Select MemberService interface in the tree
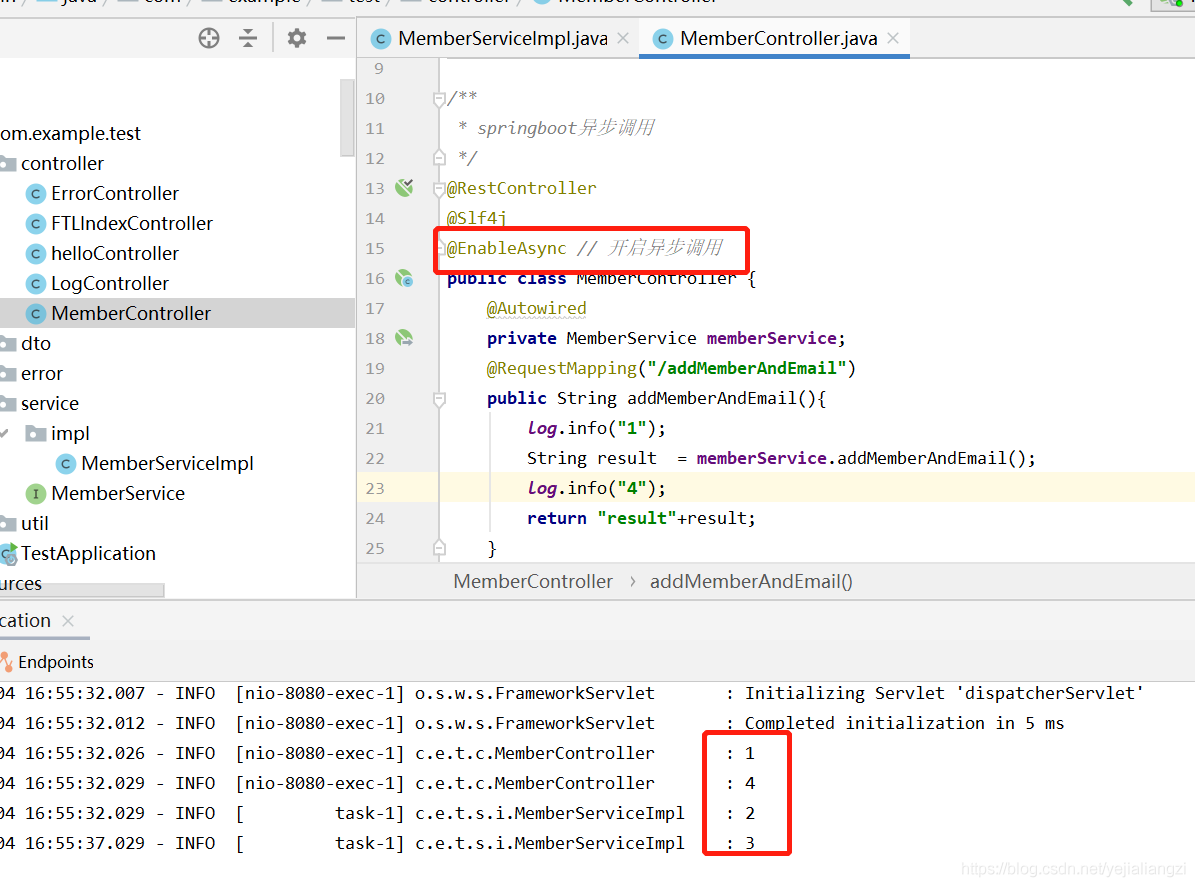Screen dimensions: 1195x887 point(118,493)
